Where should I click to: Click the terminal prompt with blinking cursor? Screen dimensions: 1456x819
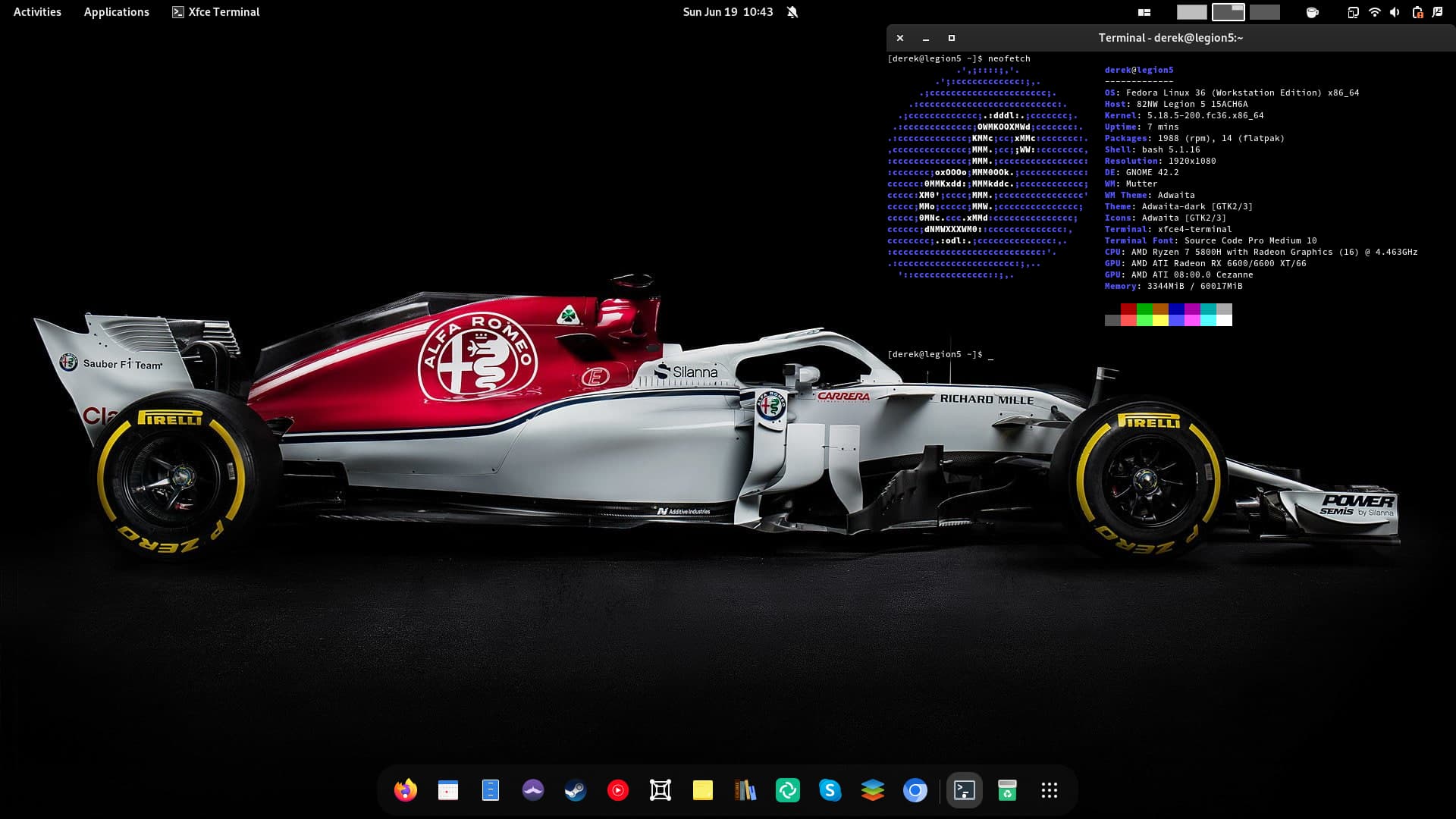tap(940, 354)
